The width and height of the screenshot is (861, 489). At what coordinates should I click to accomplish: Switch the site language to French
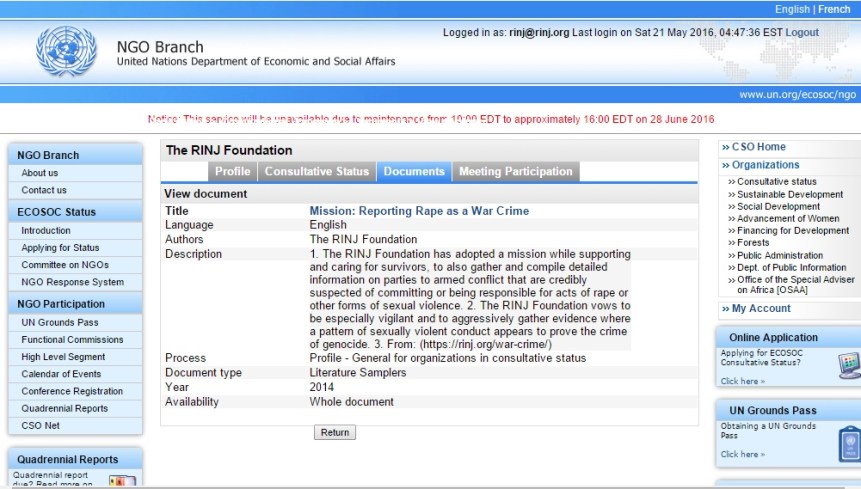tap(835, 9)
